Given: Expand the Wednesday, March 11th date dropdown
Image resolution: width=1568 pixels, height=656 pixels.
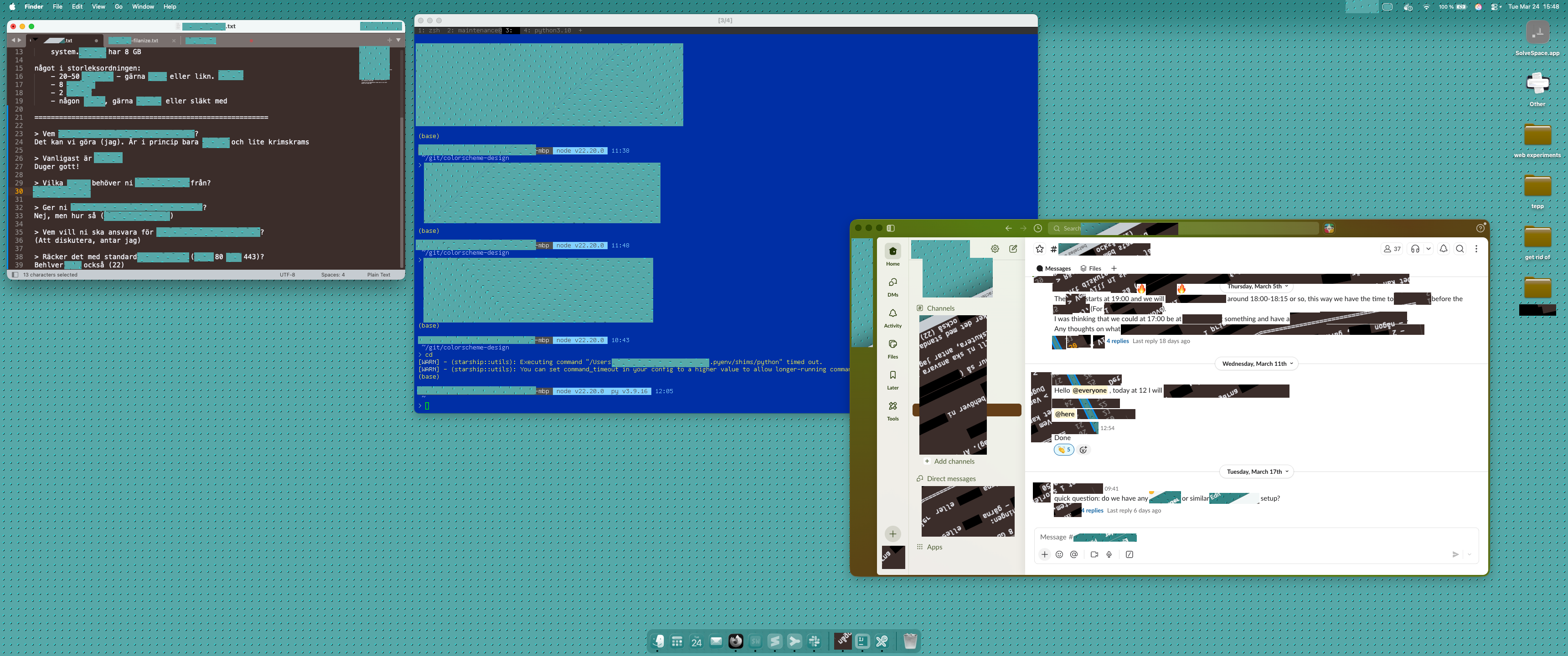Looking at the screenshot, I should point(1257,364).
